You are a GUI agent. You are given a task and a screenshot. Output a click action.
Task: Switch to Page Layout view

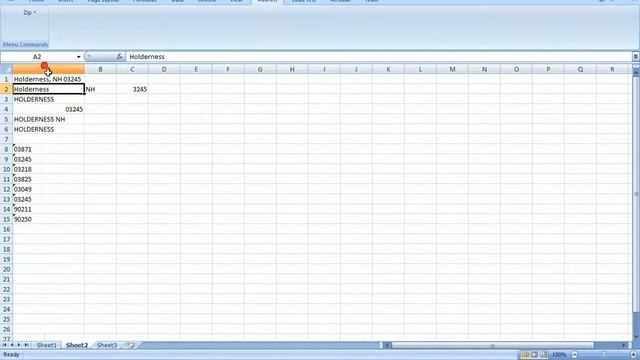534,355
